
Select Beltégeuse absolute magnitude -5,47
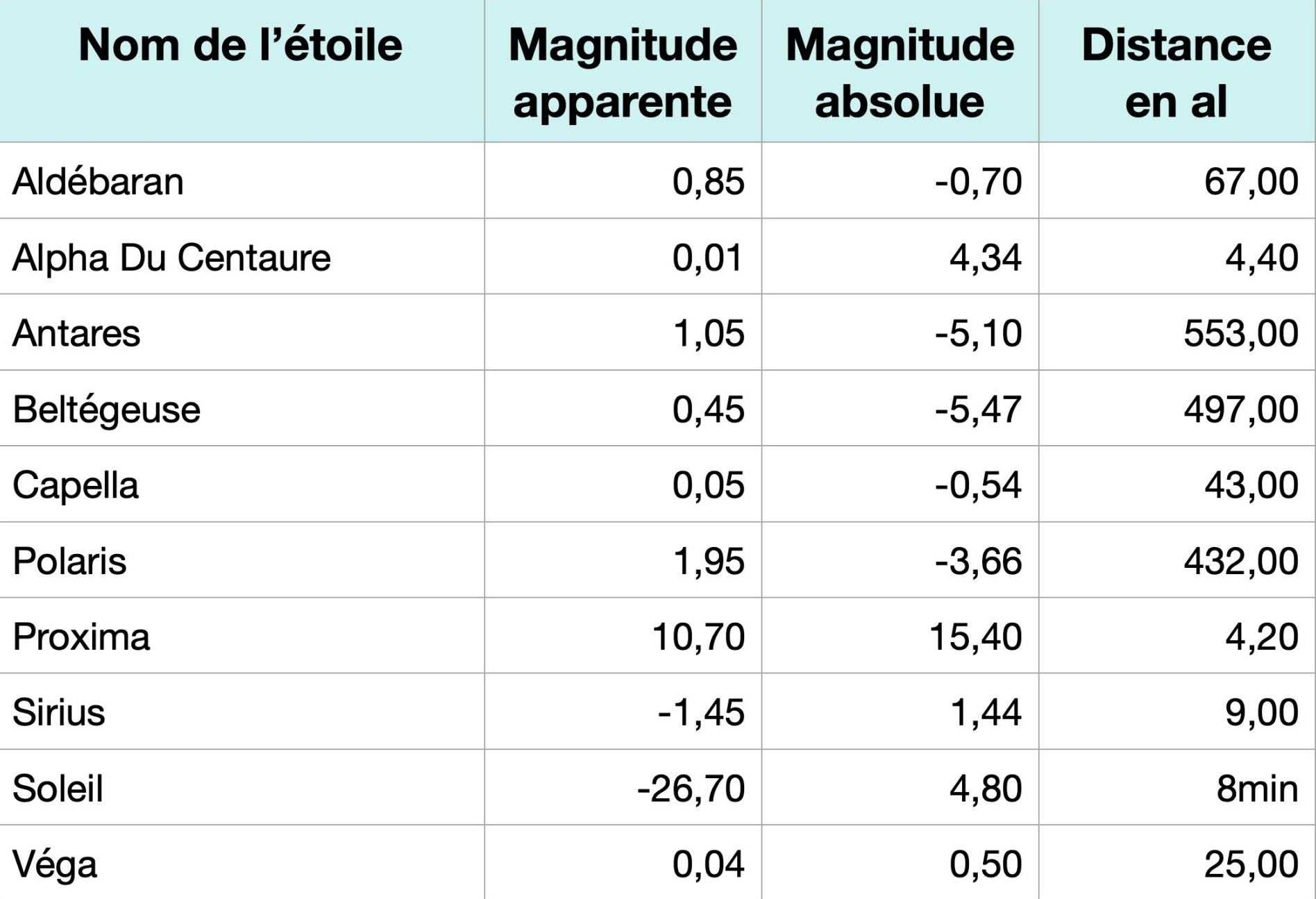click(x=978, y=409)
